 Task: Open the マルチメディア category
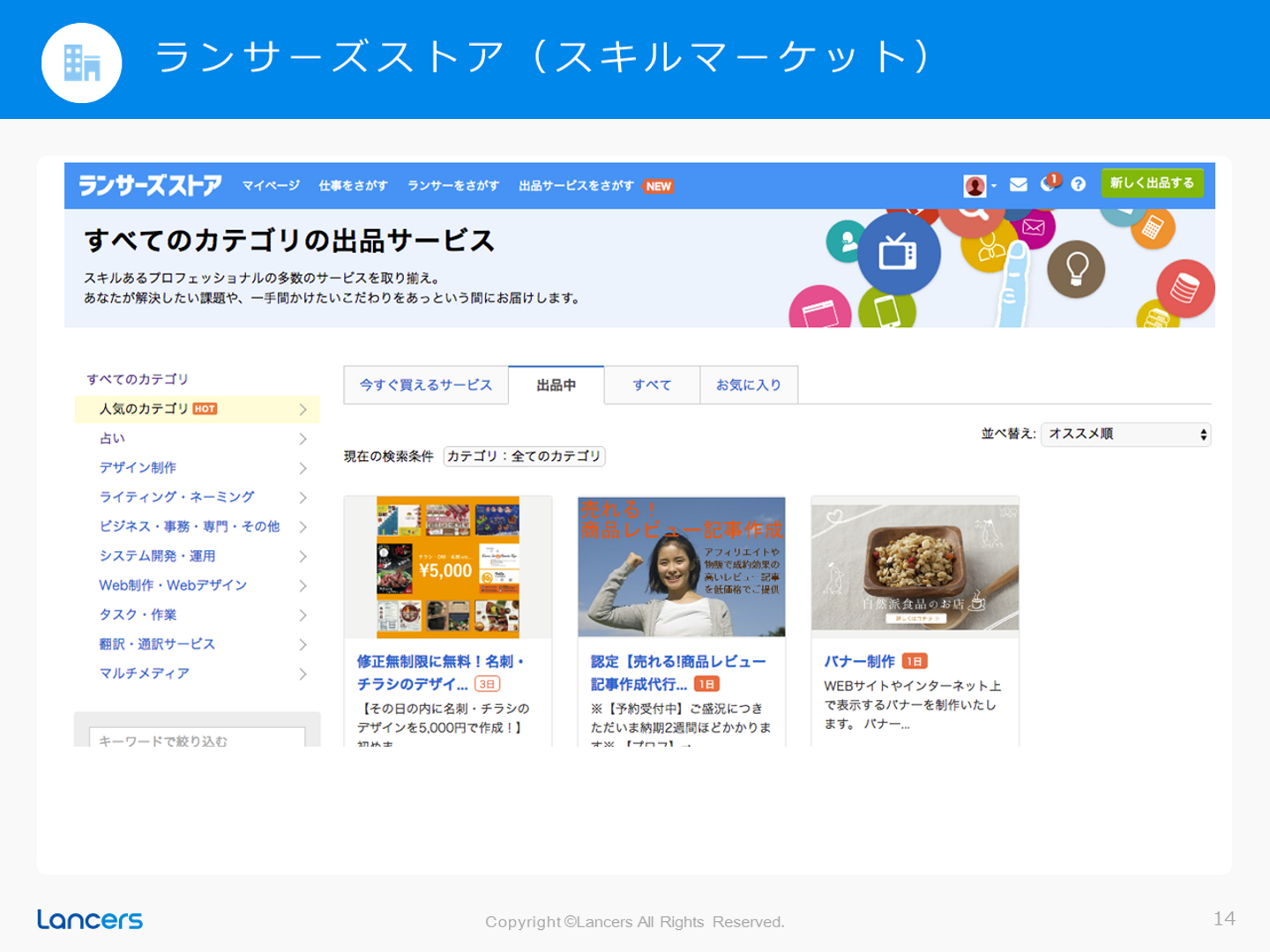coord(144,673)
